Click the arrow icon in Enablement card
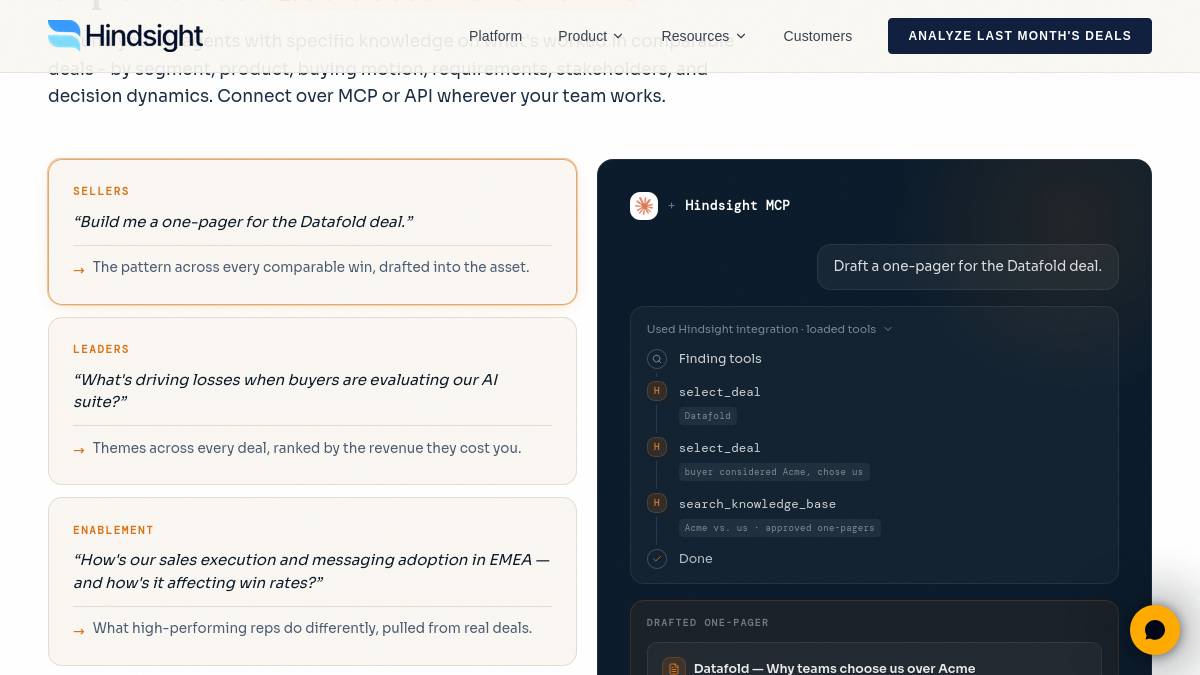The image size is (1200, 675). (79, 630)
